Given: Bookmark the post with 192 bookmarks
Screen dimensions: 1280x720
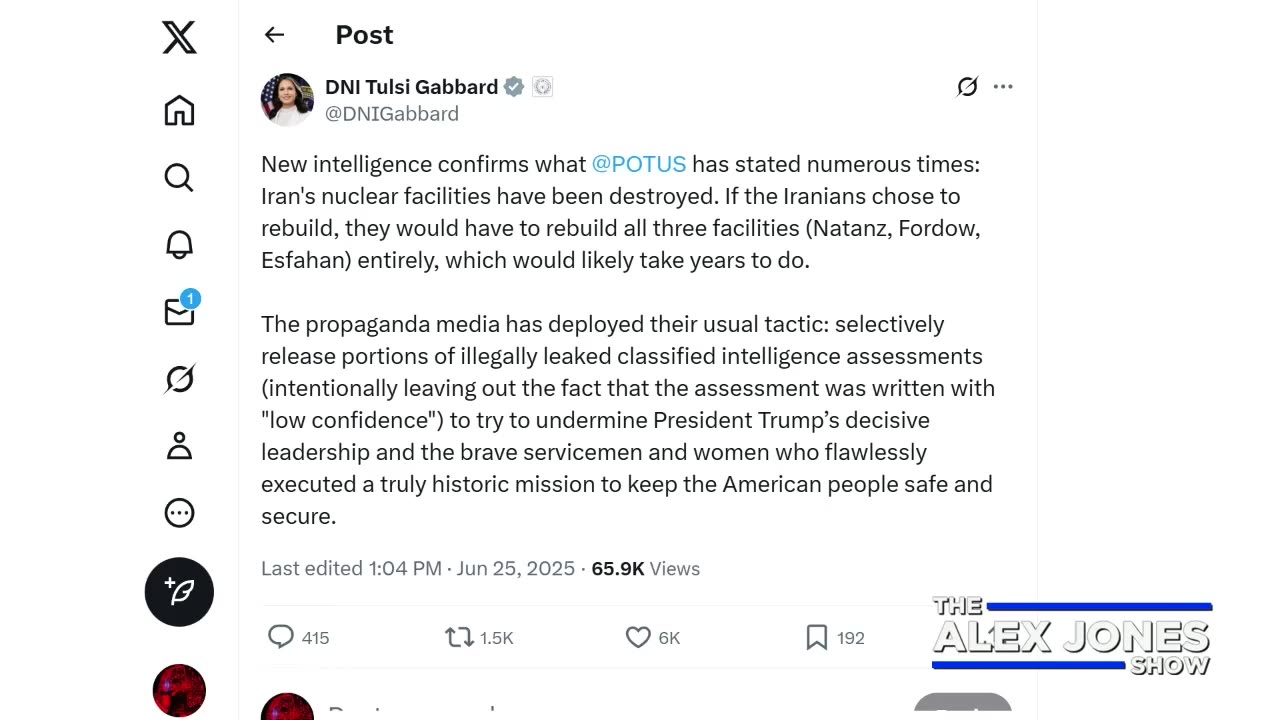Looking at the screenshot, I should tap(816, 637).
